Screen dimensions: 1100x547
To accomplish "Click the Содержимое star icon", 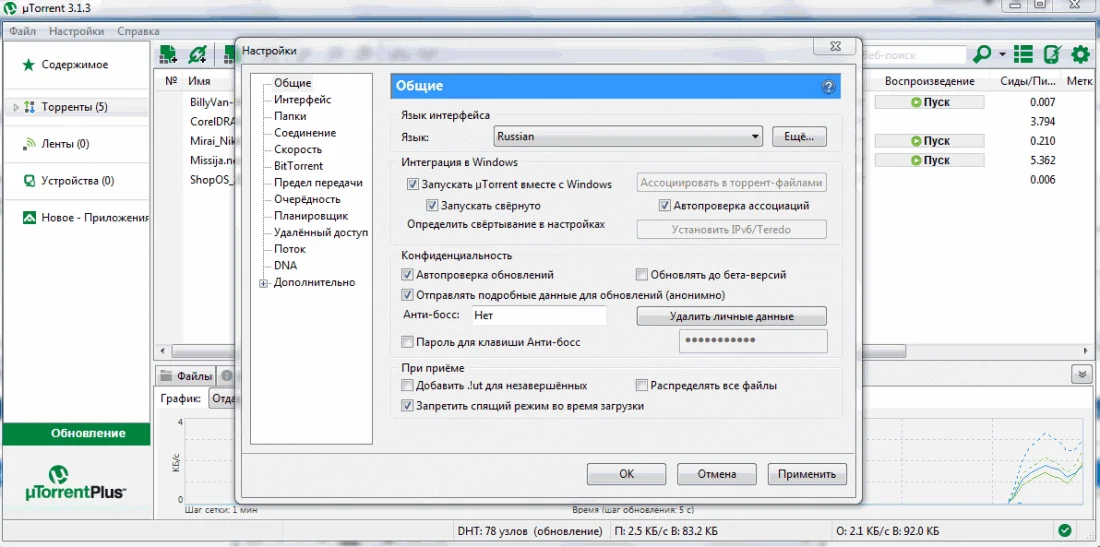I will click(28, 65).
